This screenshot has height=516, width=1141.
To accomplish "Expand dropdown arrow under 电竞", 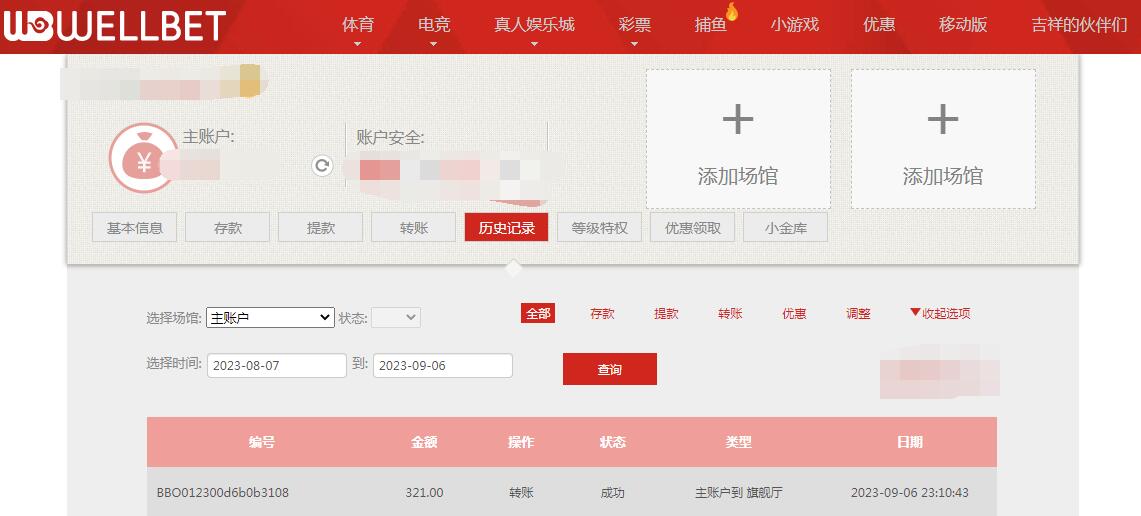I will [434, 44].
